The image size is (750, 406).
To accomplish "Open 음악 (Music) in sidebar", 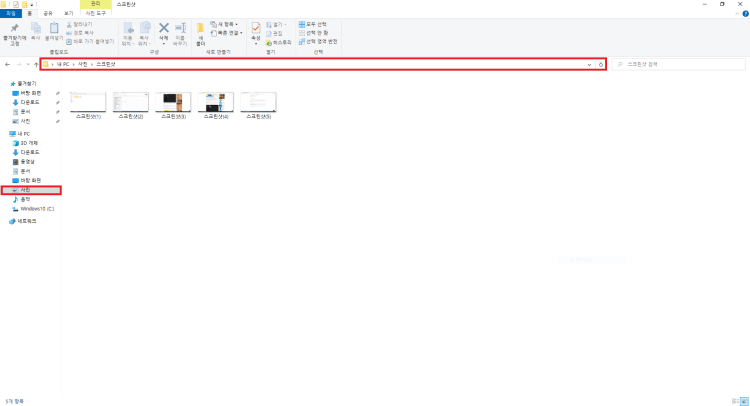I will click(x=25, y=199).
